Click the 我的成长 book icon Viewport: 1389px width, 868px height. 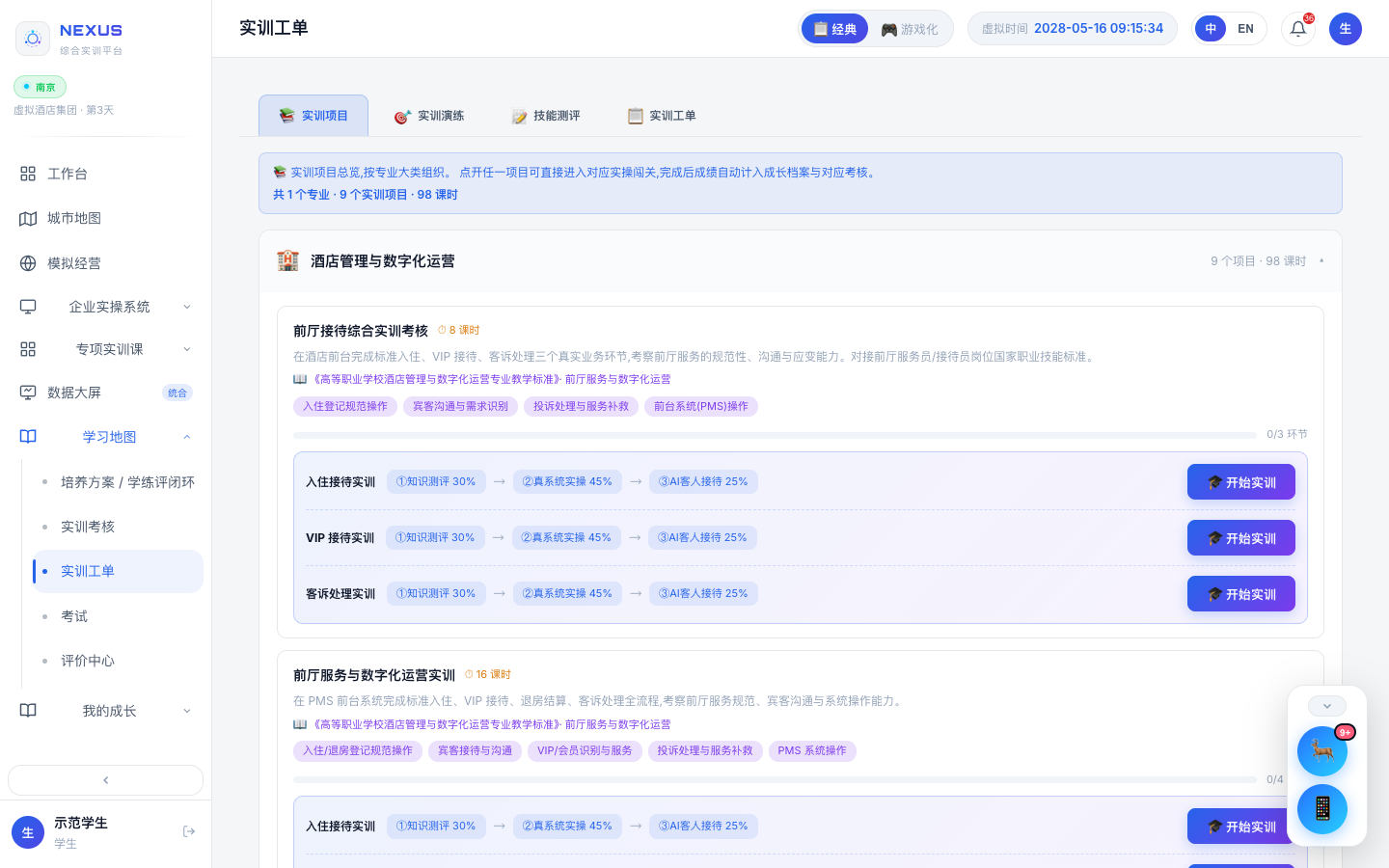pyautogui.click(x=28, y=711)
